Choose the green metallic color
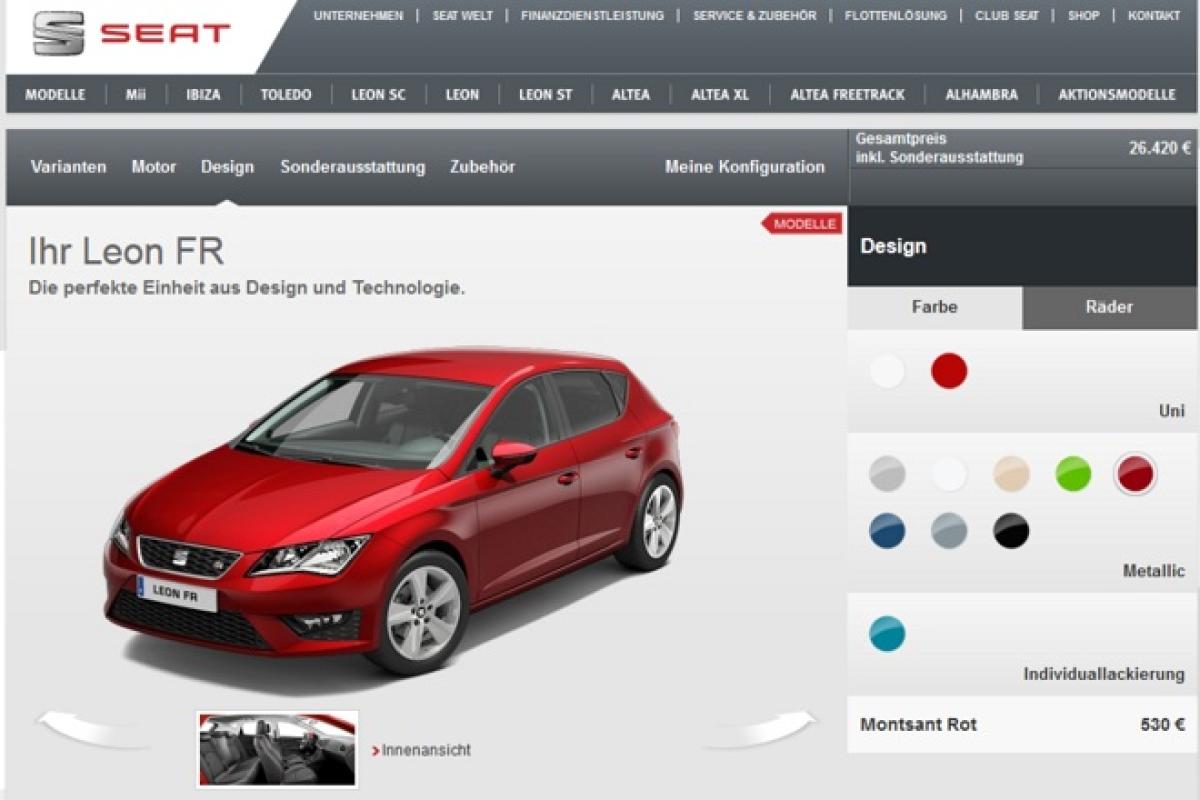 tap(1073, 473)
